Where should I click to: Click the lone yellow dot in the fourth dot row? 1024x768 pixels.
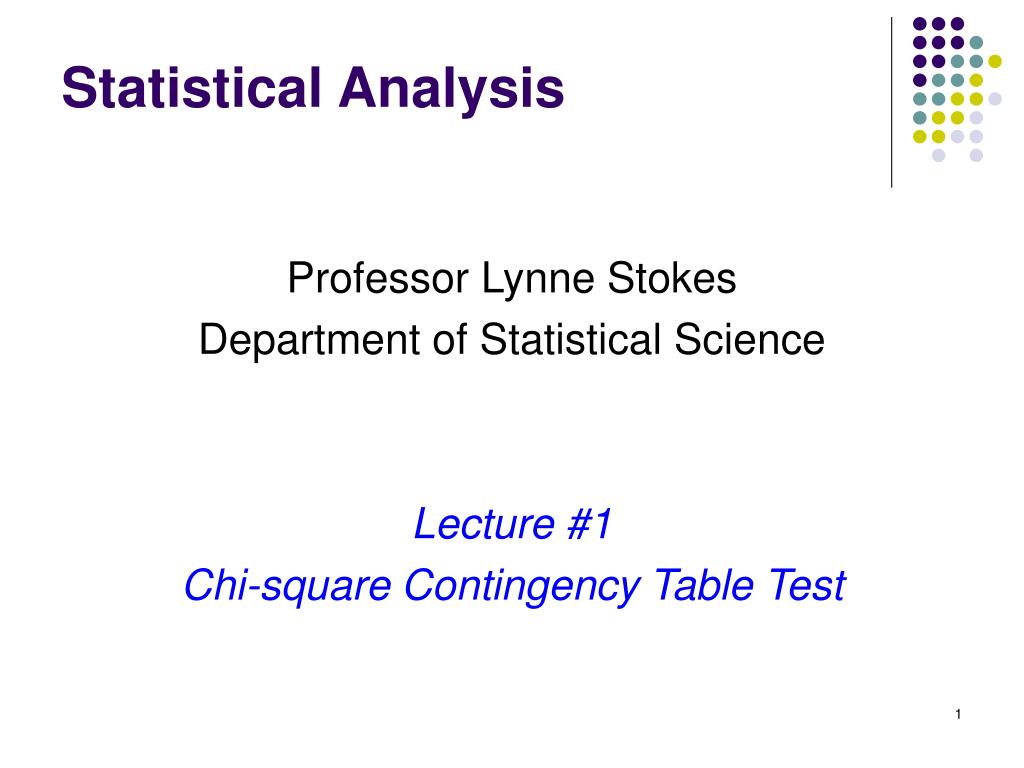click(976, 80)
